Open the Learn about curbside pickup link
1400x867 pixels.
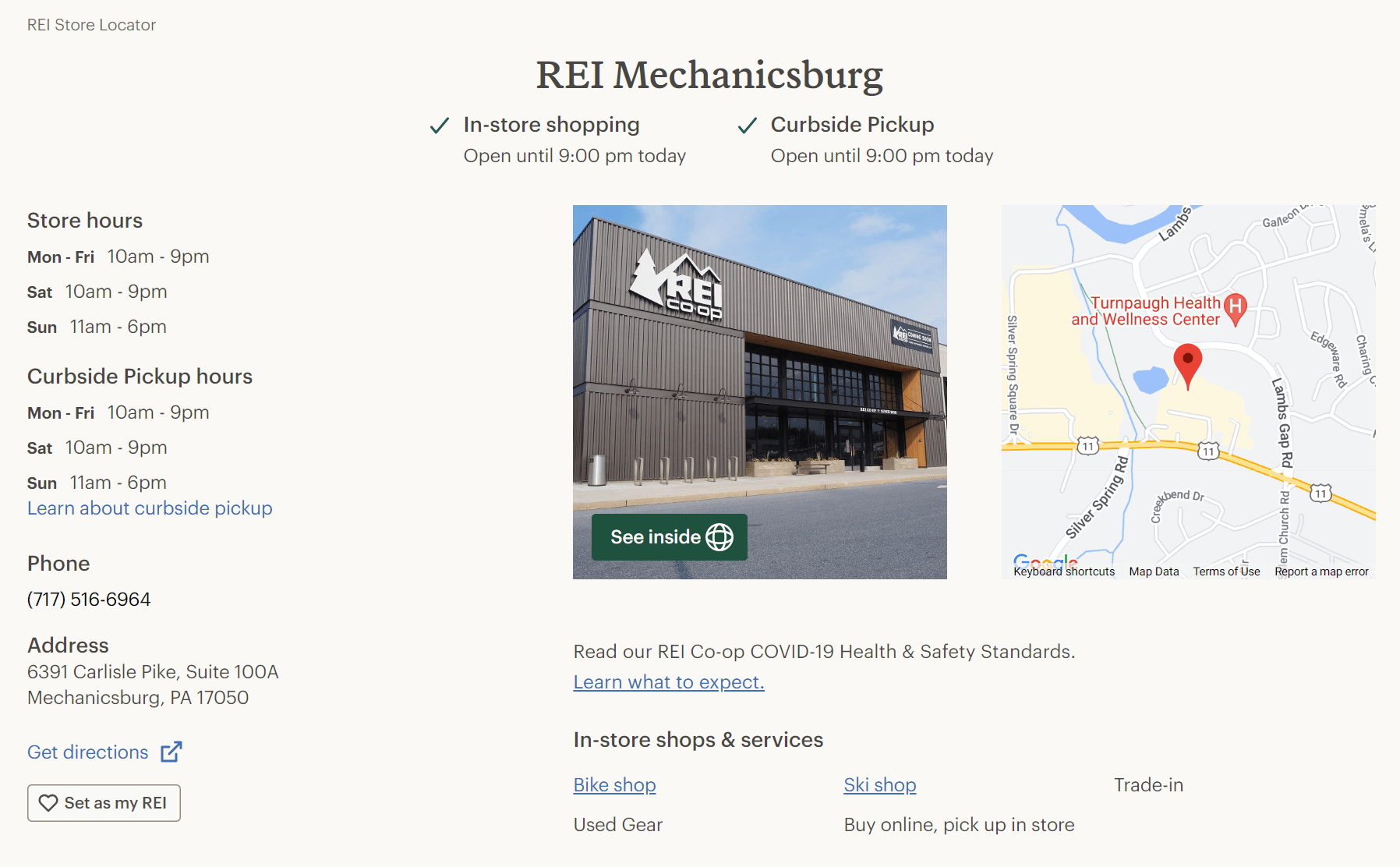coord(149,508)
